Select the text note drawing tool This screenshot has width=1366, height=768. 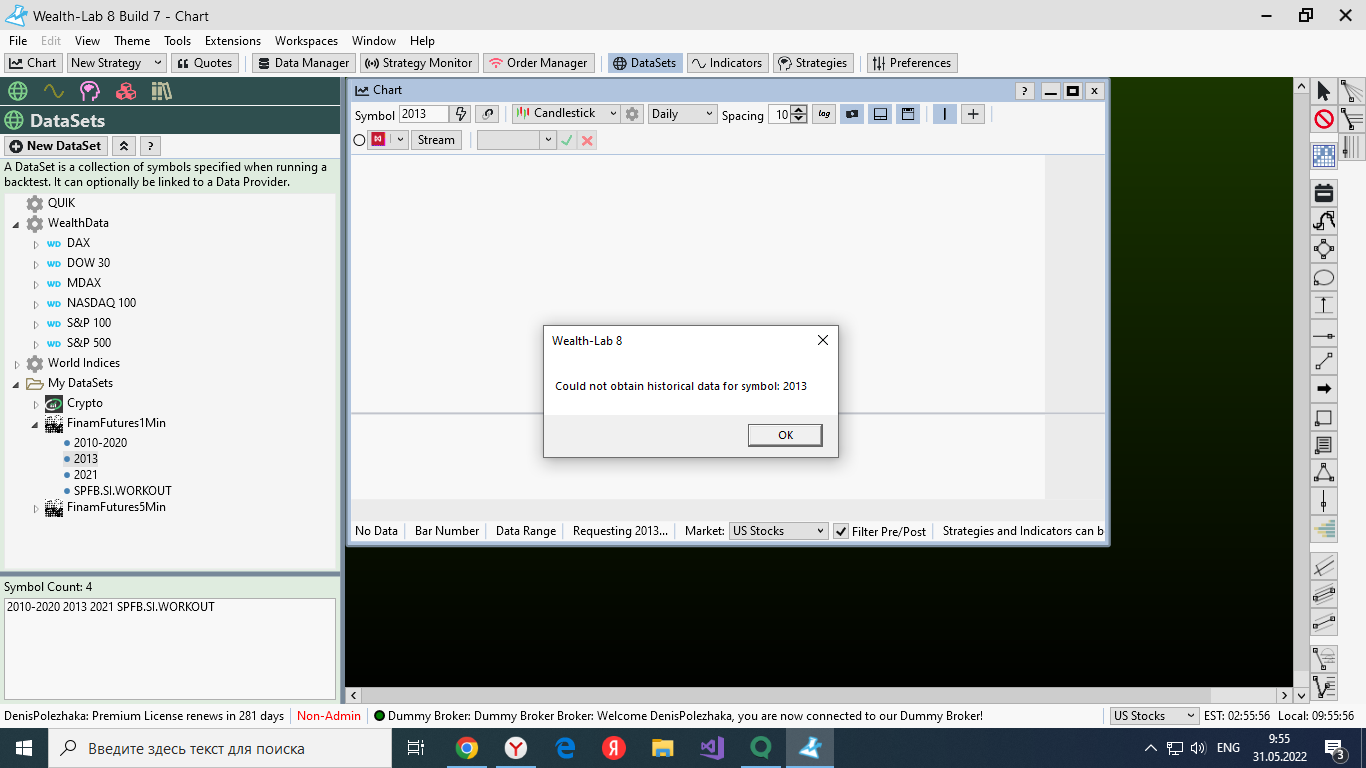[1324, 445]
